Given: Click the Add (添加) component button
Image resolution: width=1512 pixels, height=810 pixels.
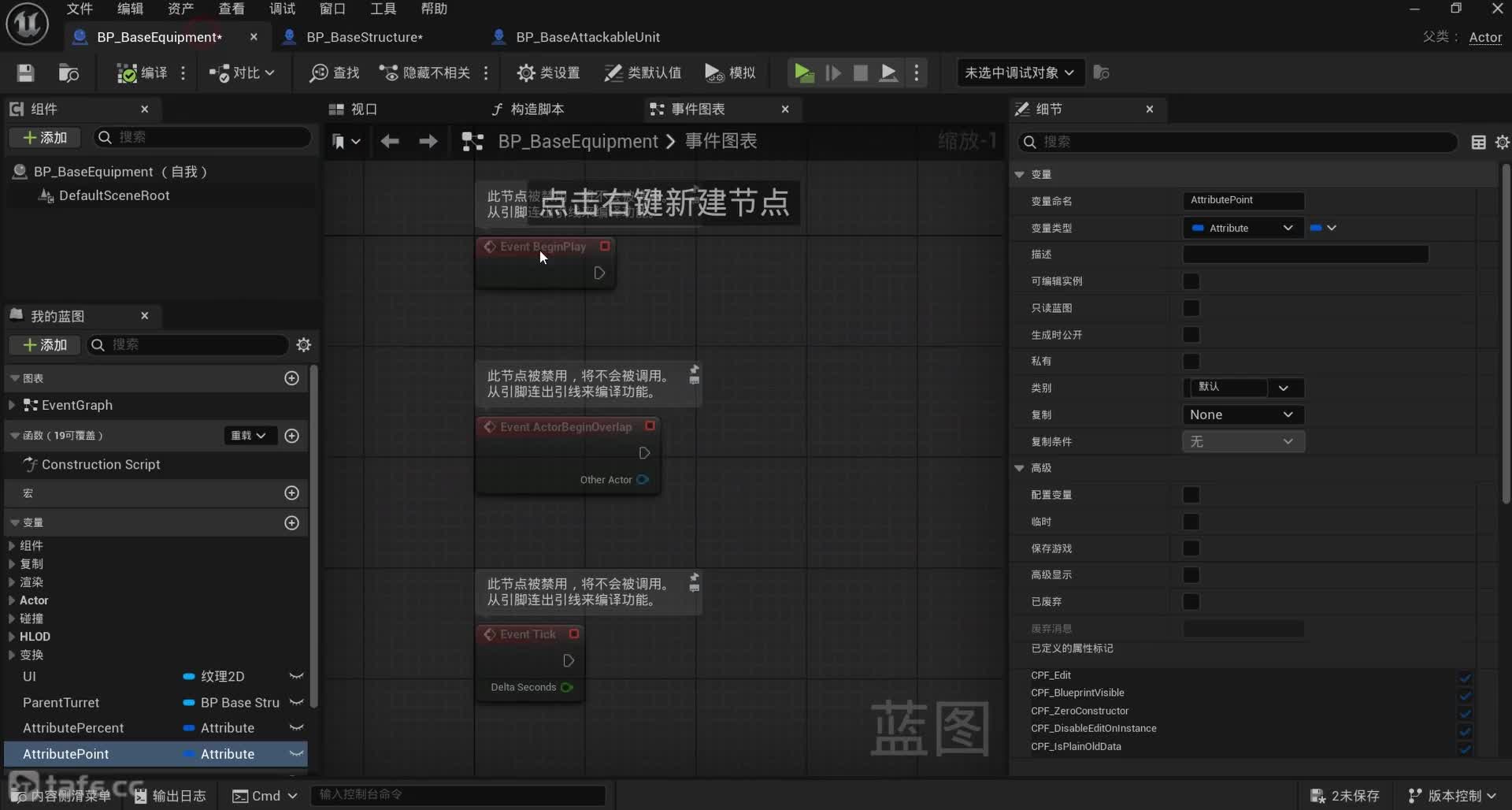Looking at the screenshot, I should pyautogui.click(x=45, y=138).
